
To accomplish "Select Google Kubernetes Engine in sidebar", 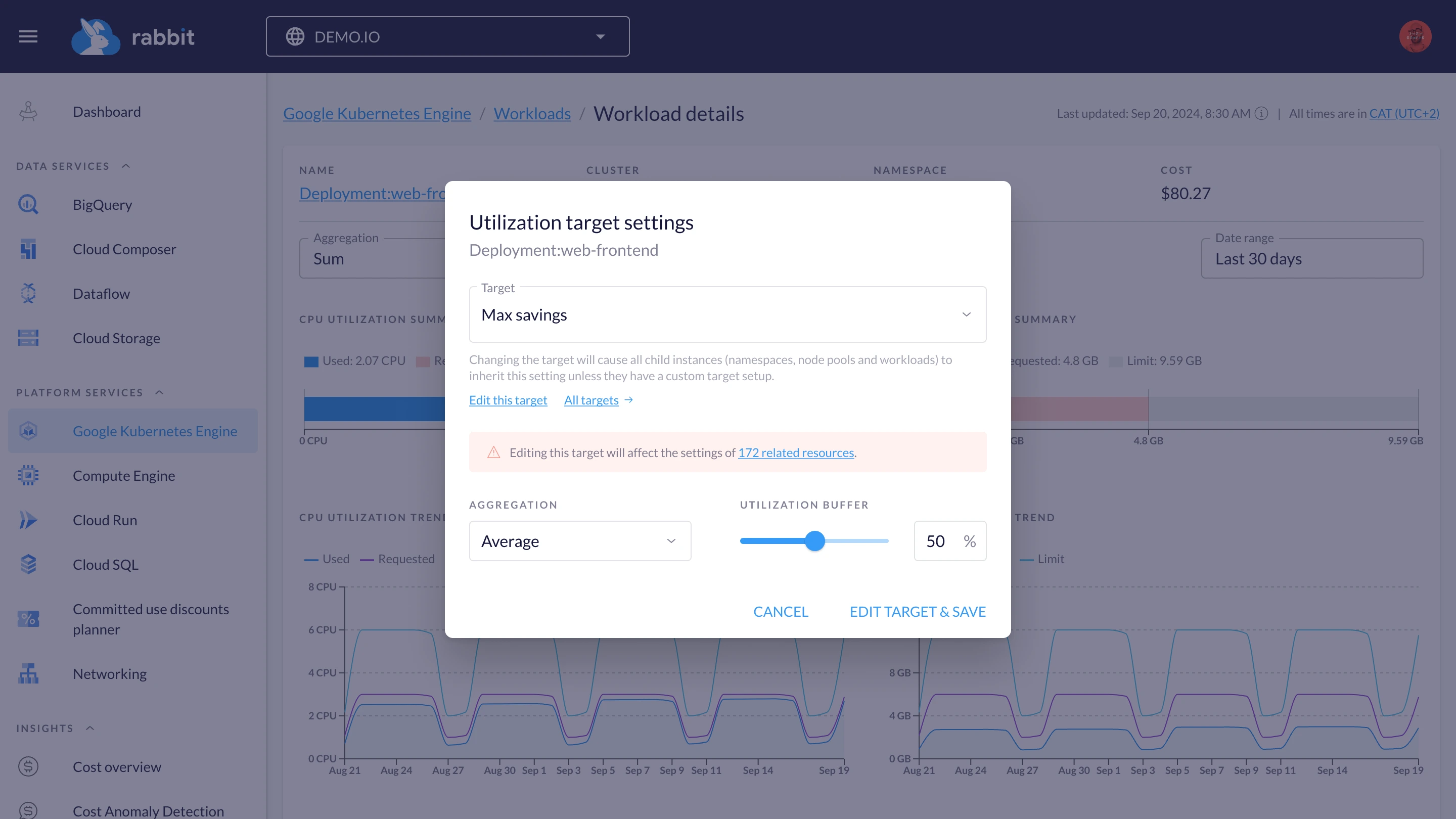I will click(155, 431).
